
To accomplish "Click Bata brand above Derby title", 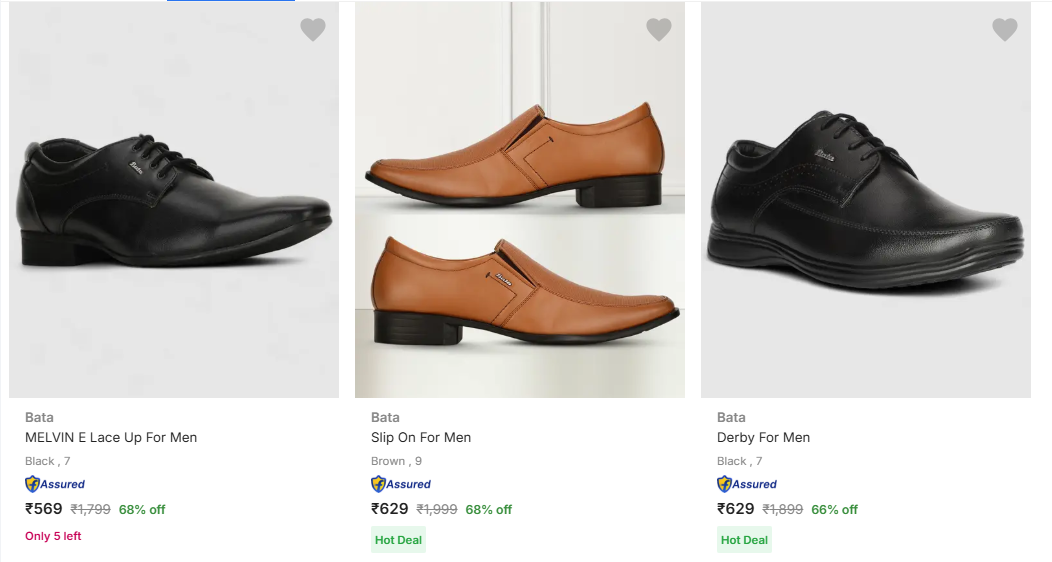I will pyautogui.click(x=731, y=417).
